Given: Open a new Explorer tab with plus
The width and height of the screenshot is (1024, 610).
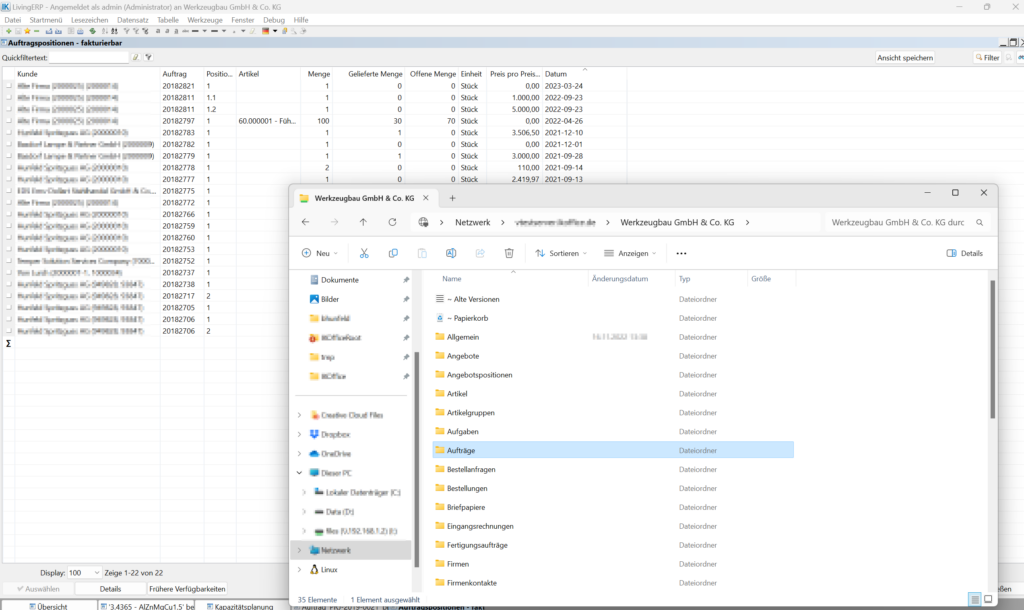Looking at the screenshot, I should click(452, 198).
